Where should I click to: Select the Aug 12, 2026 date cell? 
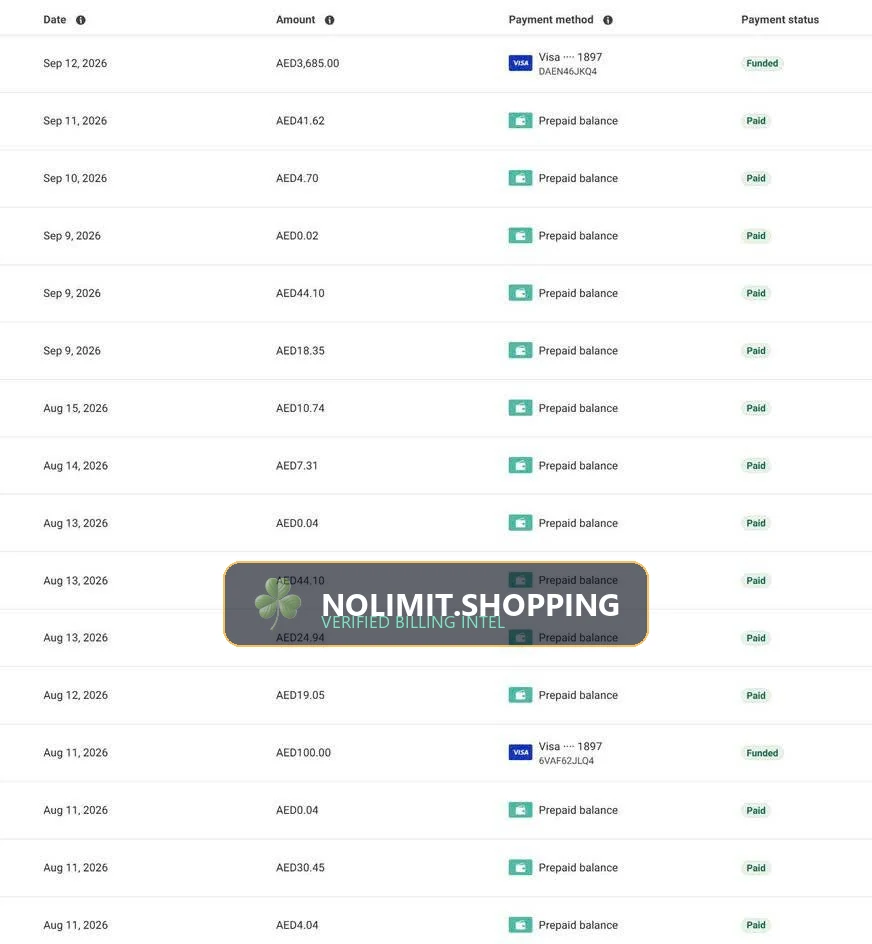(x=75, y=695)
